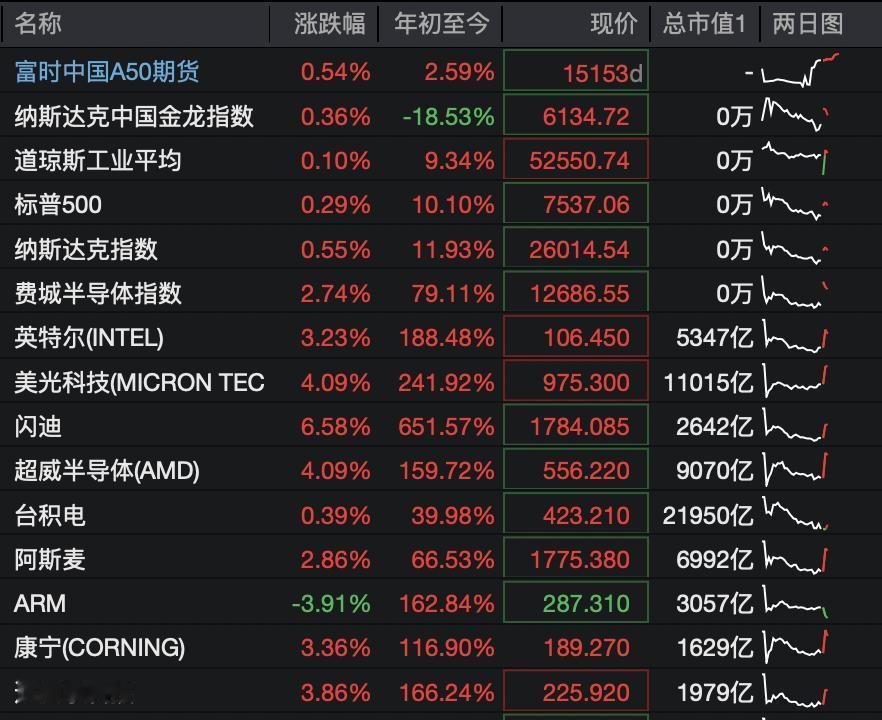882x720 pixels.
Task: Click the 总市值1 column header
Action: (x=704, y=24)
